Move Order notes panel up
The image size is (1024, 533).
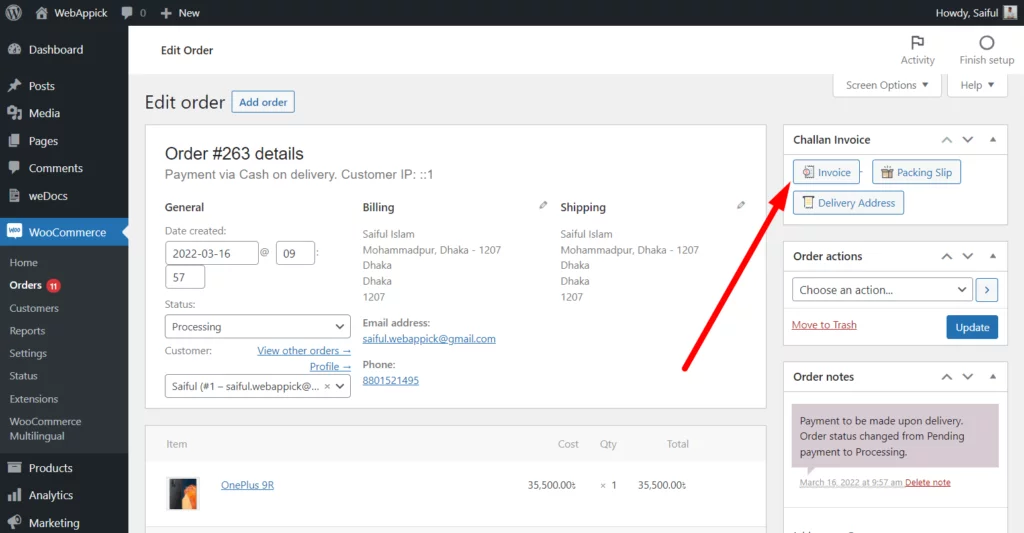[x=946, y=377]
